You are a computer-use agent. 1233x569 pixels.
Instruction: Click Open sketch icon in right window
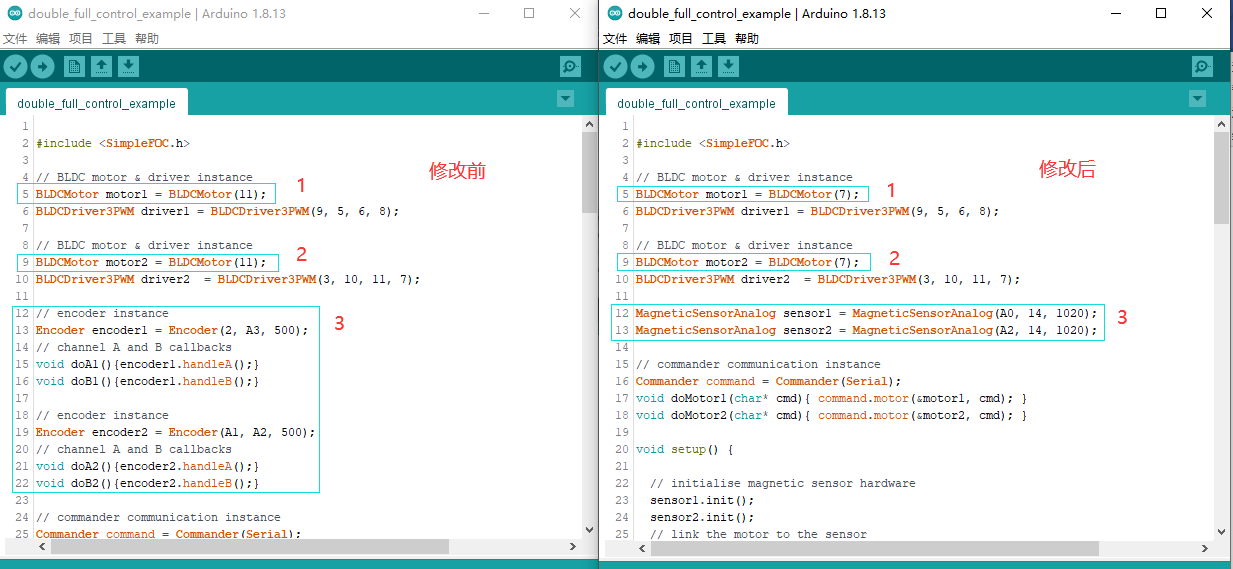coord(701,67)
